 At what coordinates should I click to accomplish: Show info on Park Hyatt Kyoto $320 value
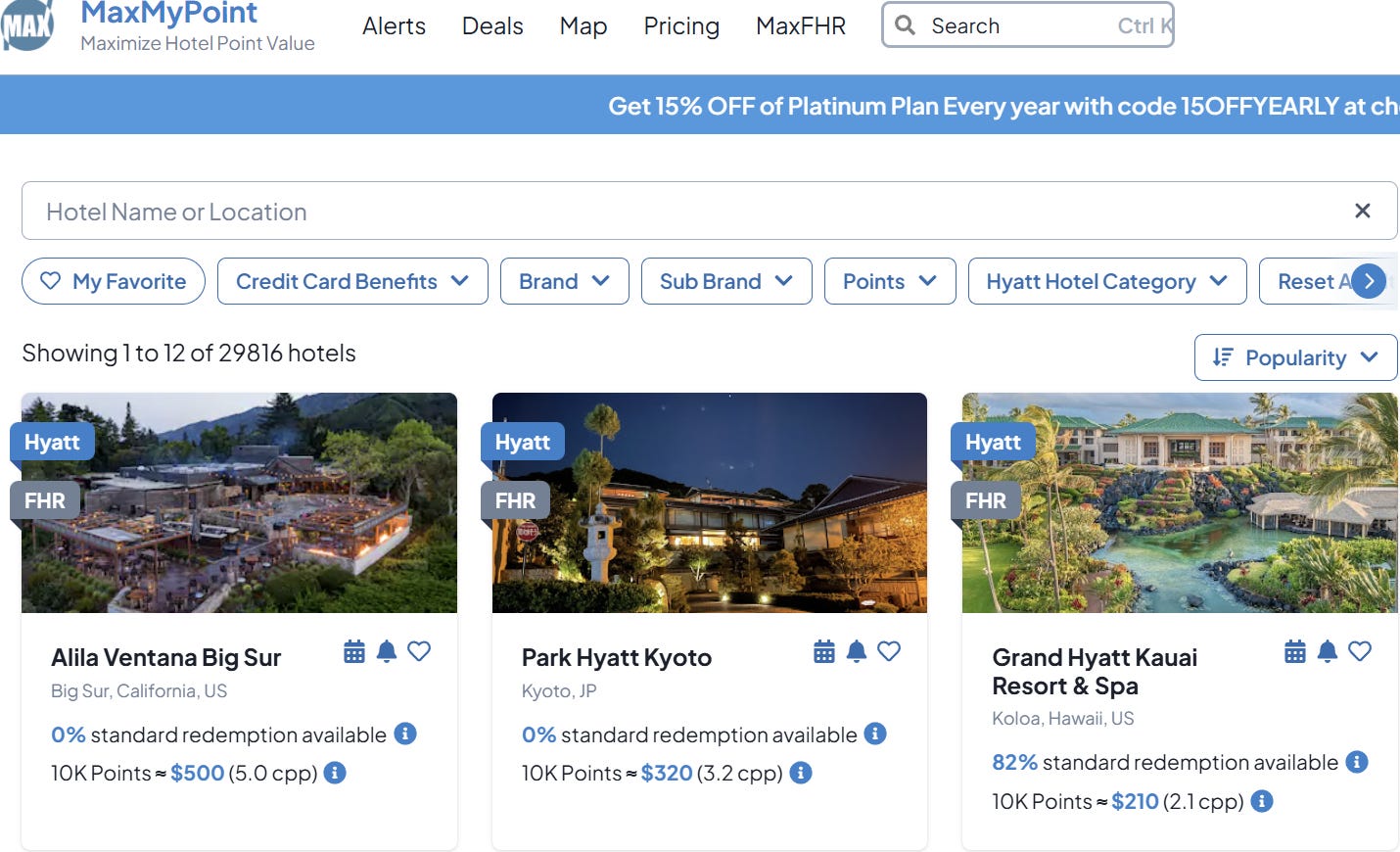tap(801, 773)
